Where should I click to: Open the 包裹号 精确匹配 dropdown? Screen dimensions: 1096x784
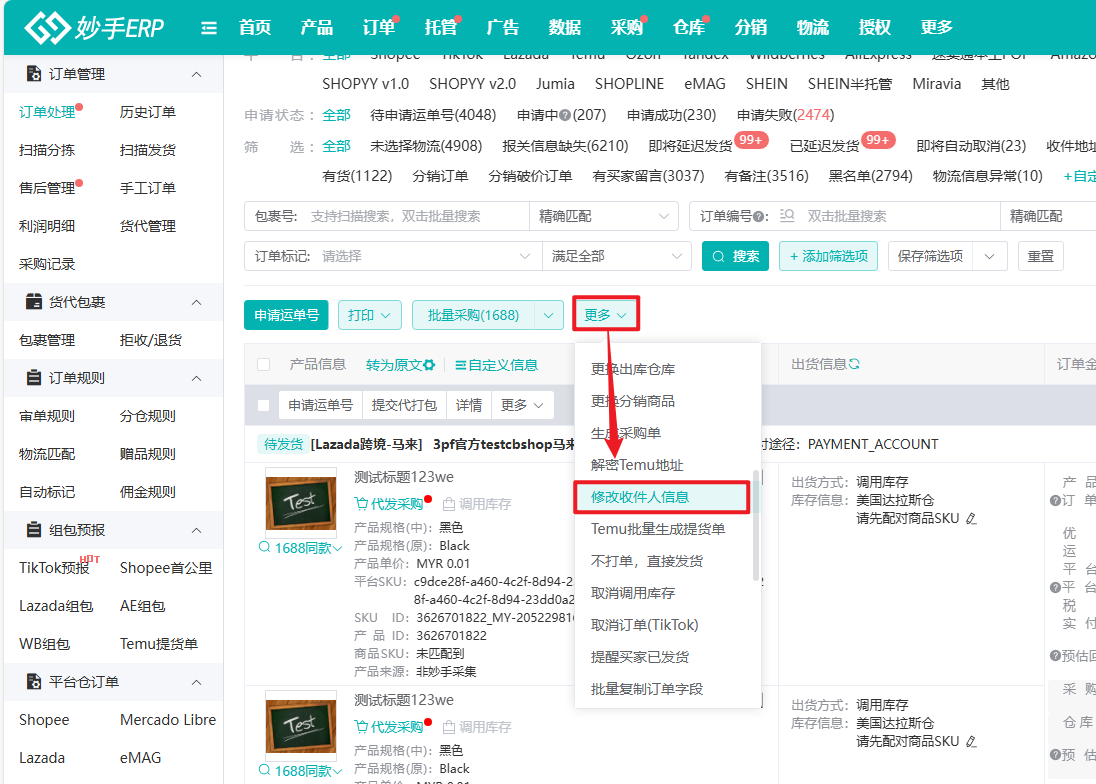(x=604, y=216)
